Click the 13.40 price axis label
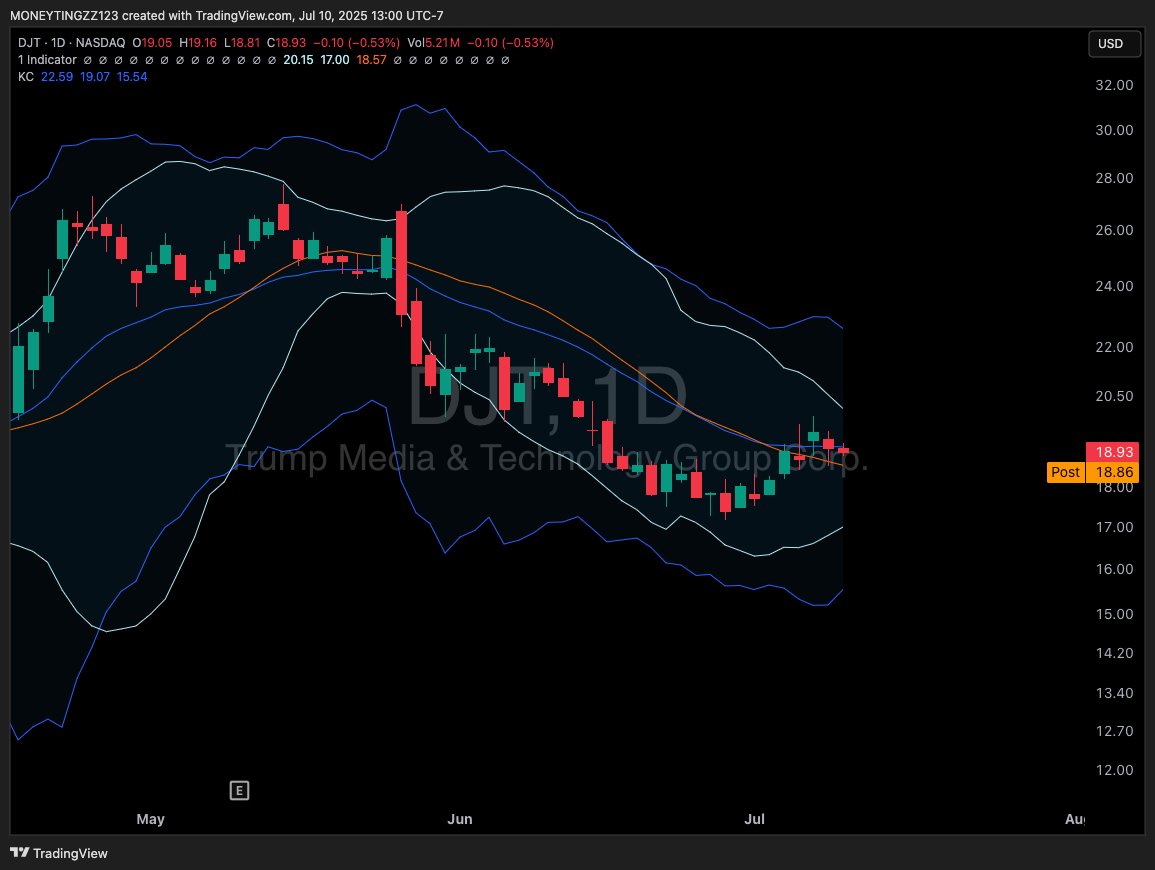 point(1114,693)
